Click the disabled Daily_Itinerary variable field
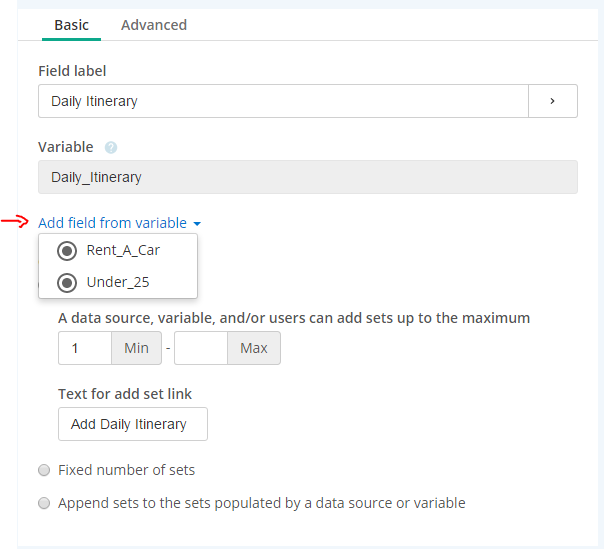Image resolution: width=604 pixels, height=549 pixels. [x=308, y=177]
